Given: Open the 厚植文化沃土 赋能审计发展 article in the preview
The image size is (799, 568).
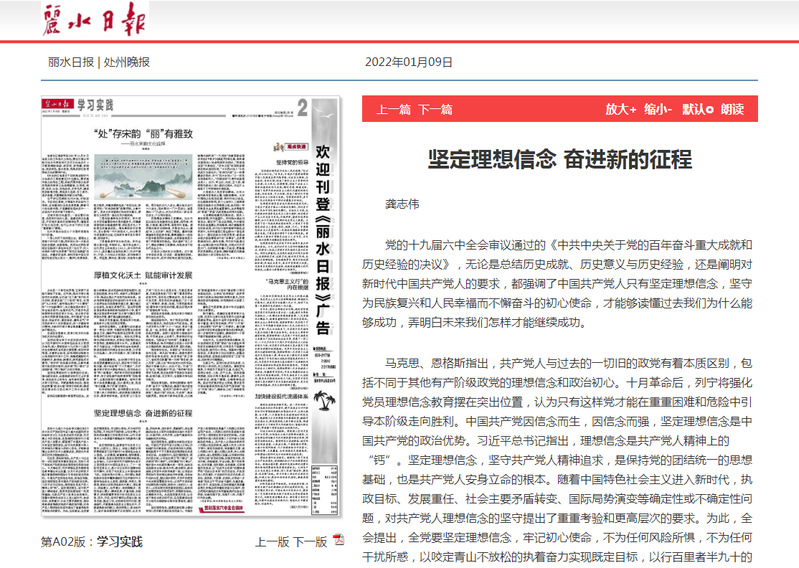Looking at the screenshot, I should click(142, 273).
